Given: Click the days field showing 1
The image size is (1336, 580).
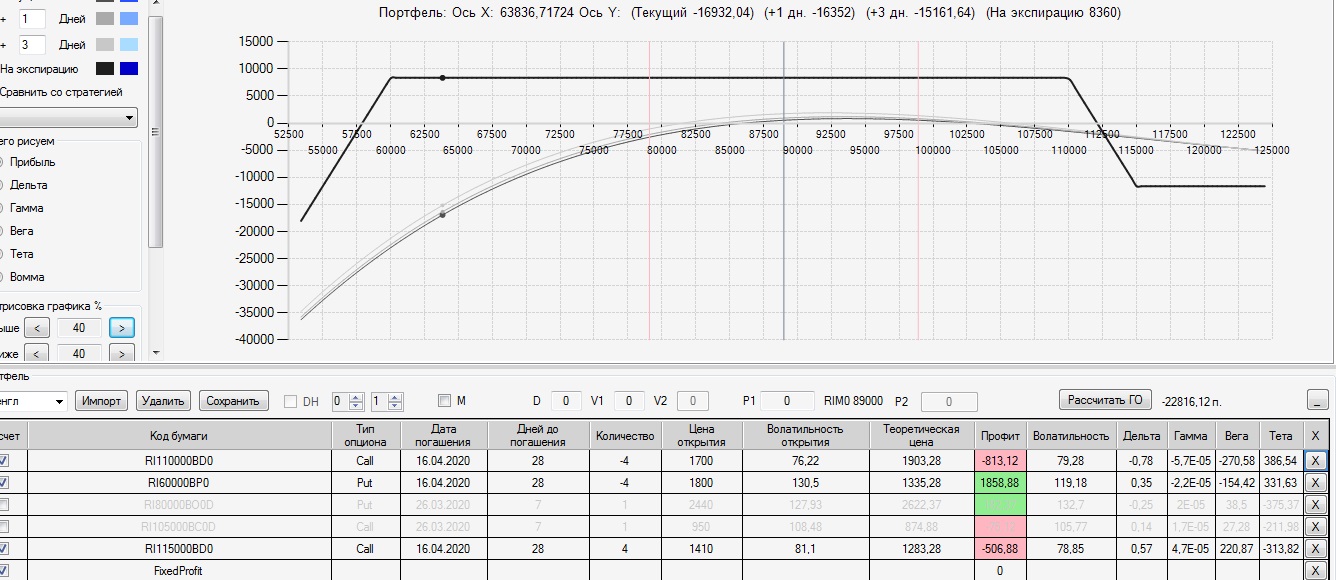Looking at the screenshot, I should [31, 18].
